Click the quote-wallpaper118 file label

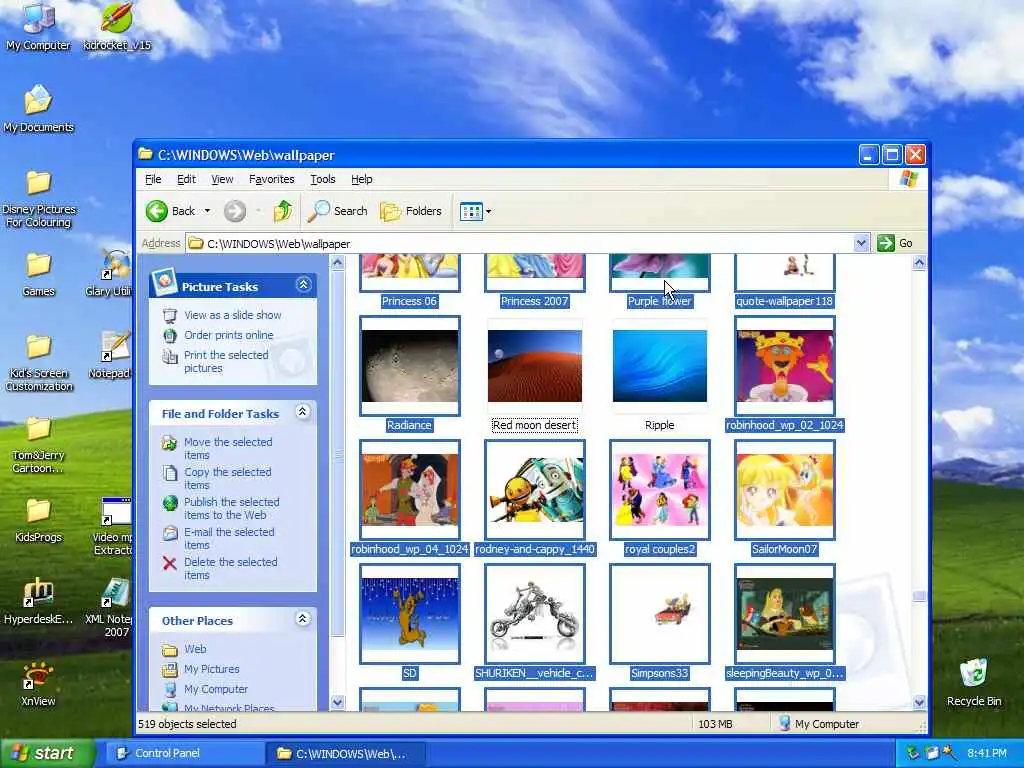click(784, 301)
